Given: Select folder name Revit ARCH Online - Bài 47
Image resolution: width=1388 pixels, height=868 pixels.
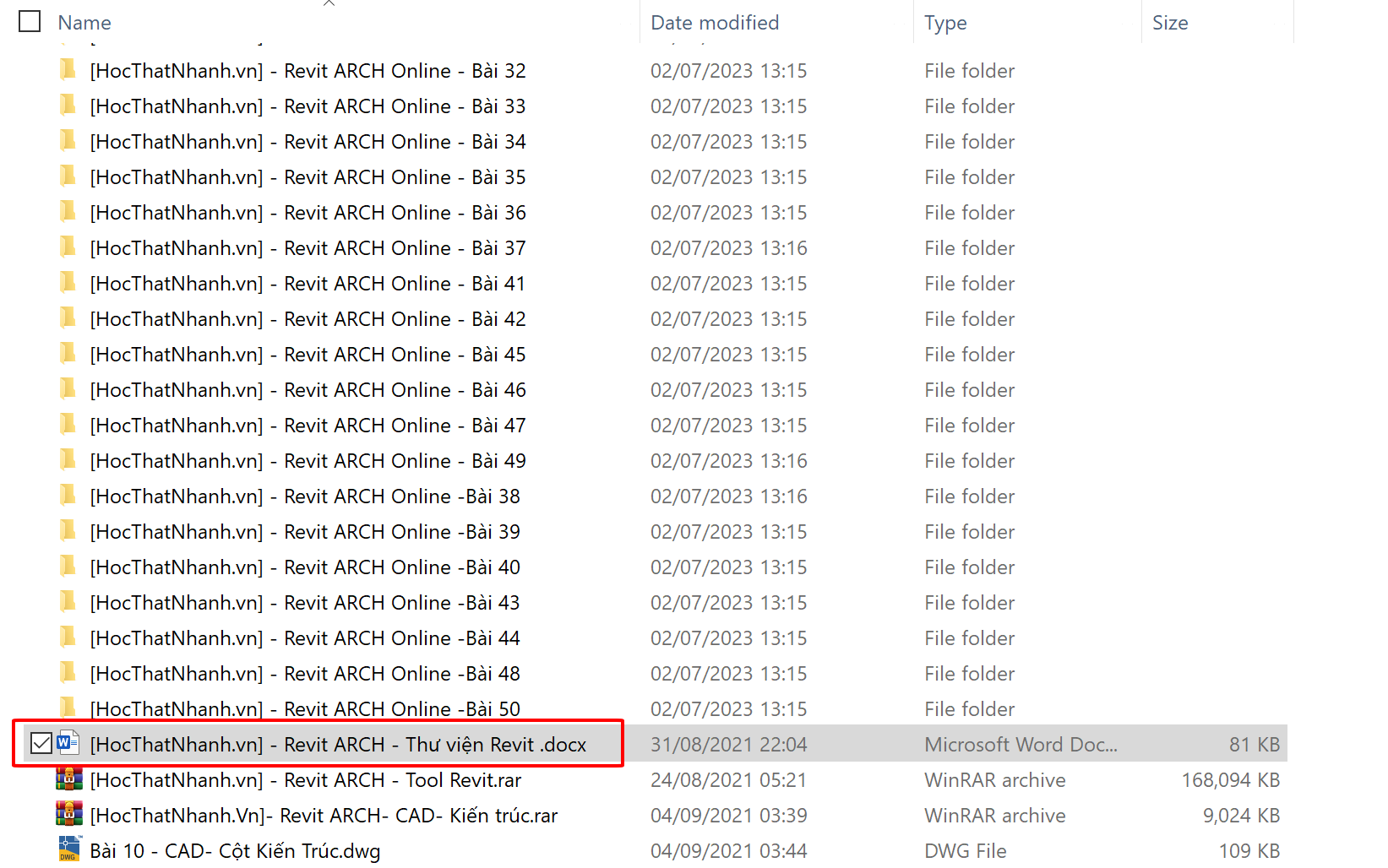Looking at the screenshot, I should pos(308,426).
